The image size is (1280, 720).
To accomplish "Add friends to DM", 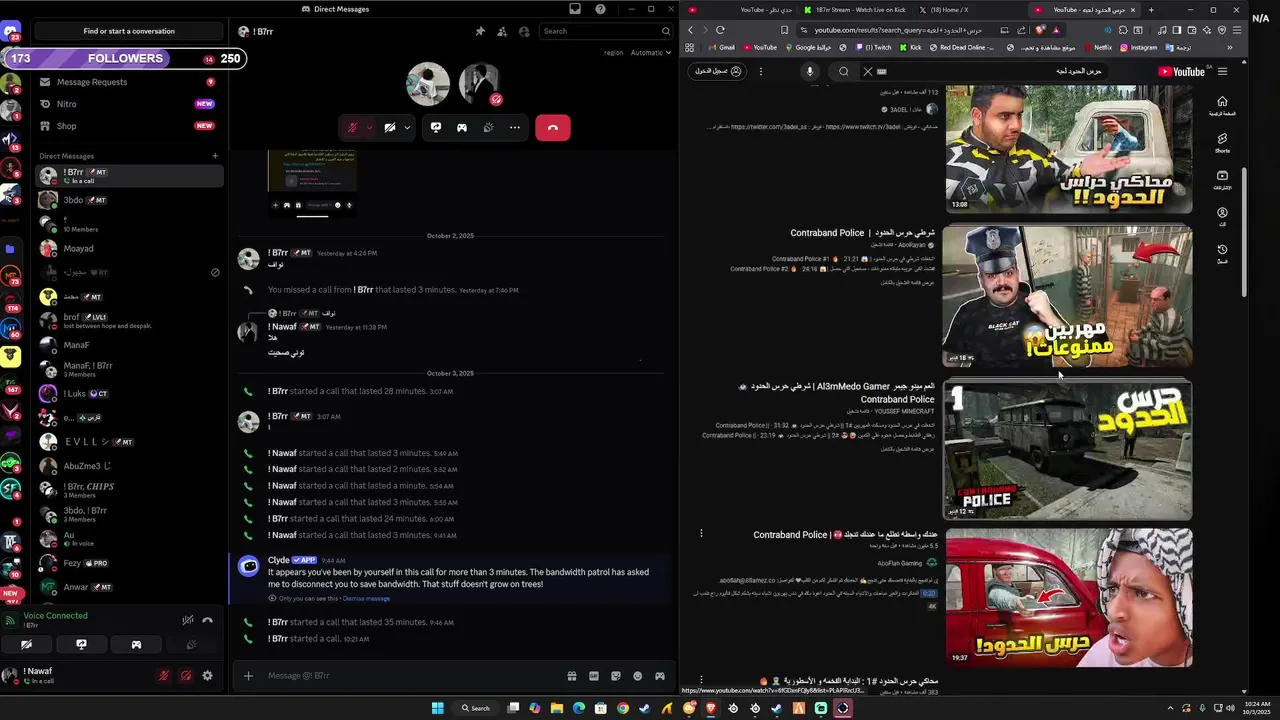I will pos(502,31).
